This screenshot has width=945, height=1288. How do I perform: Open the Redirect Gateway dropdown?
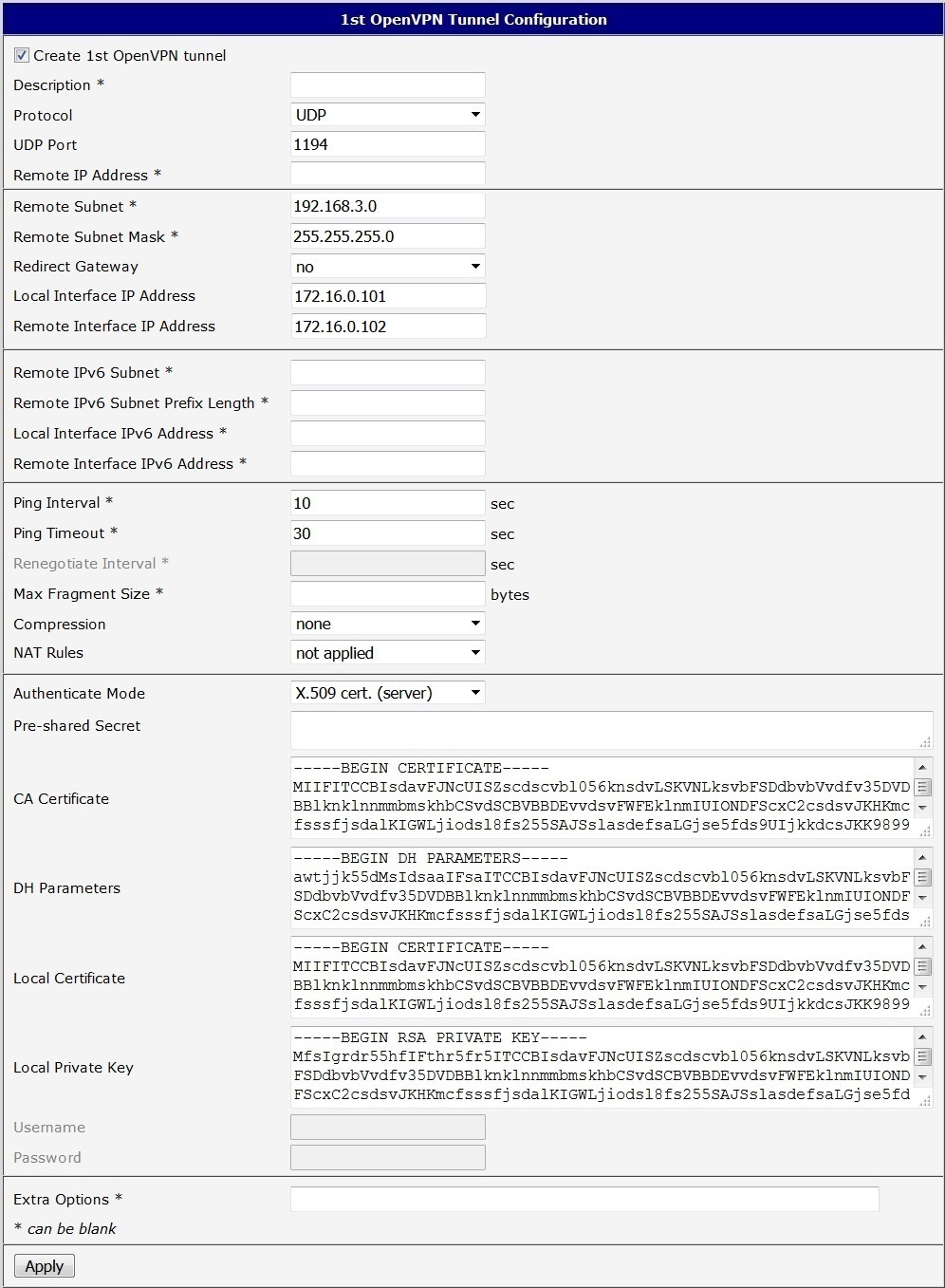click(387, 267)
